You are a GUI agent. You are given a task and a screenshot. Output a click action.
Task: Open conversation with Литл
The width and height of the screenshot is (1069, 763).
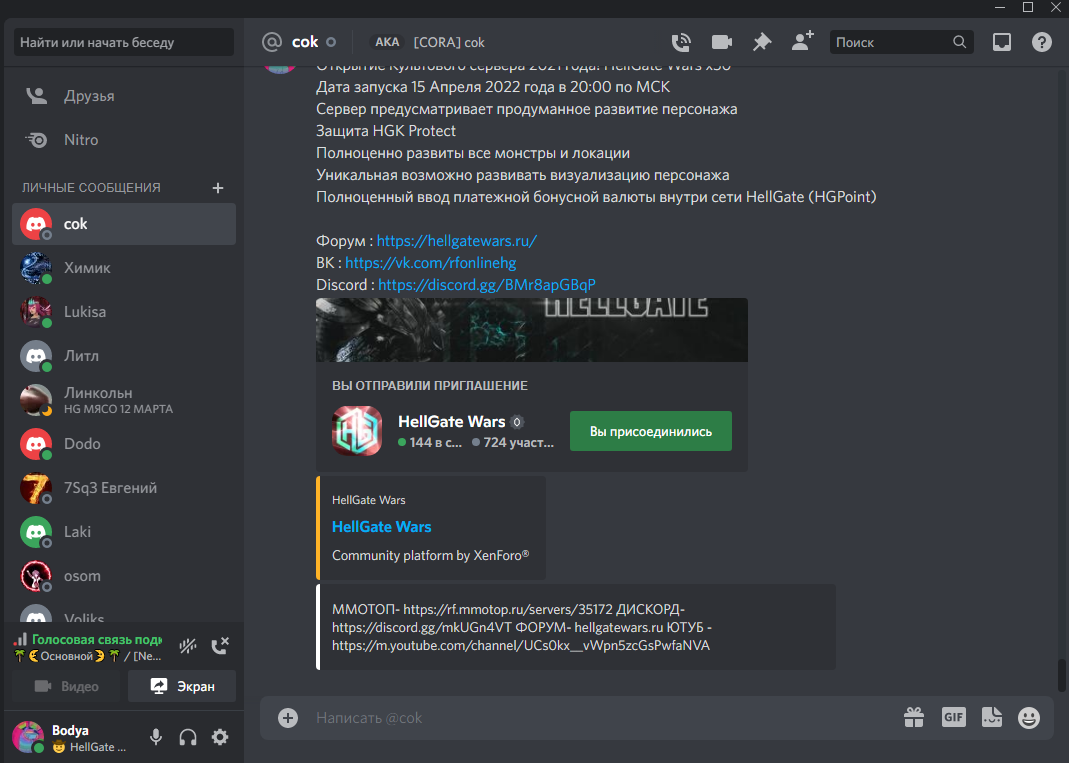[124, 356]
